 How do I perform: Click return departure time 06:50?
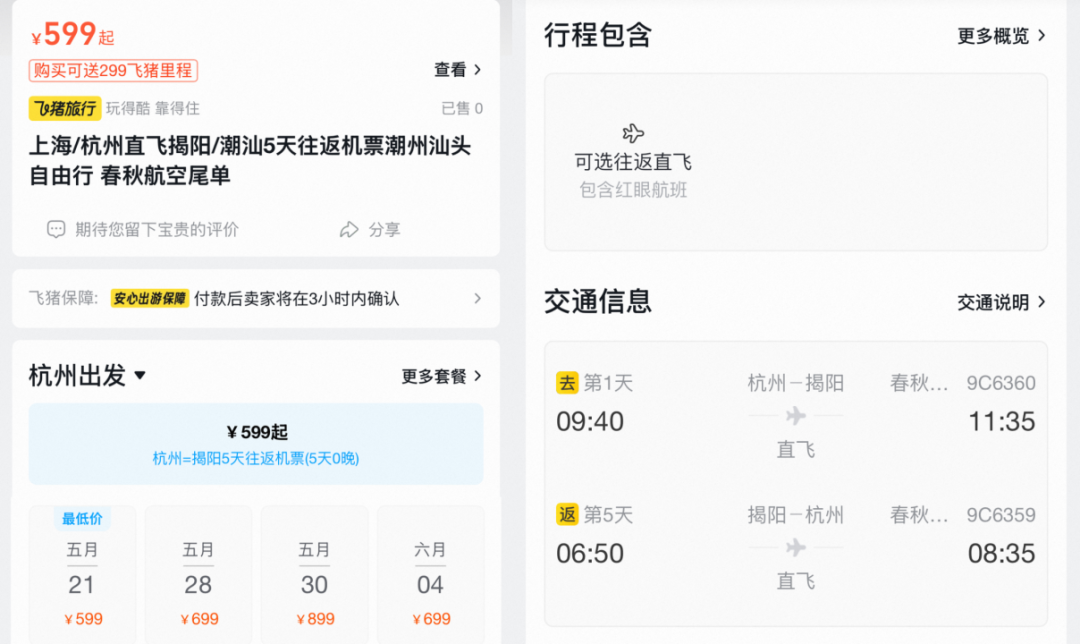[x=590, y=554]
